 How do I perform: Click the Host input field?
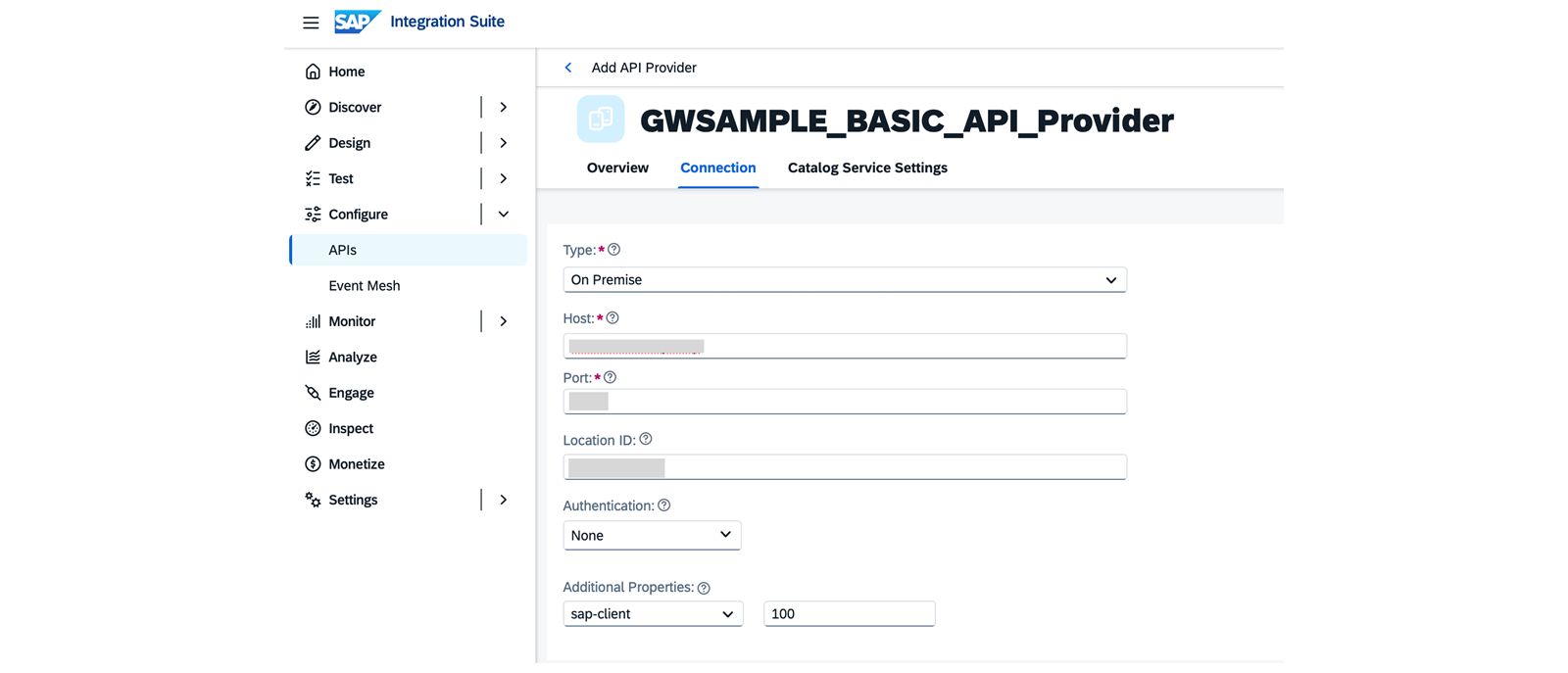pos(845,346)
